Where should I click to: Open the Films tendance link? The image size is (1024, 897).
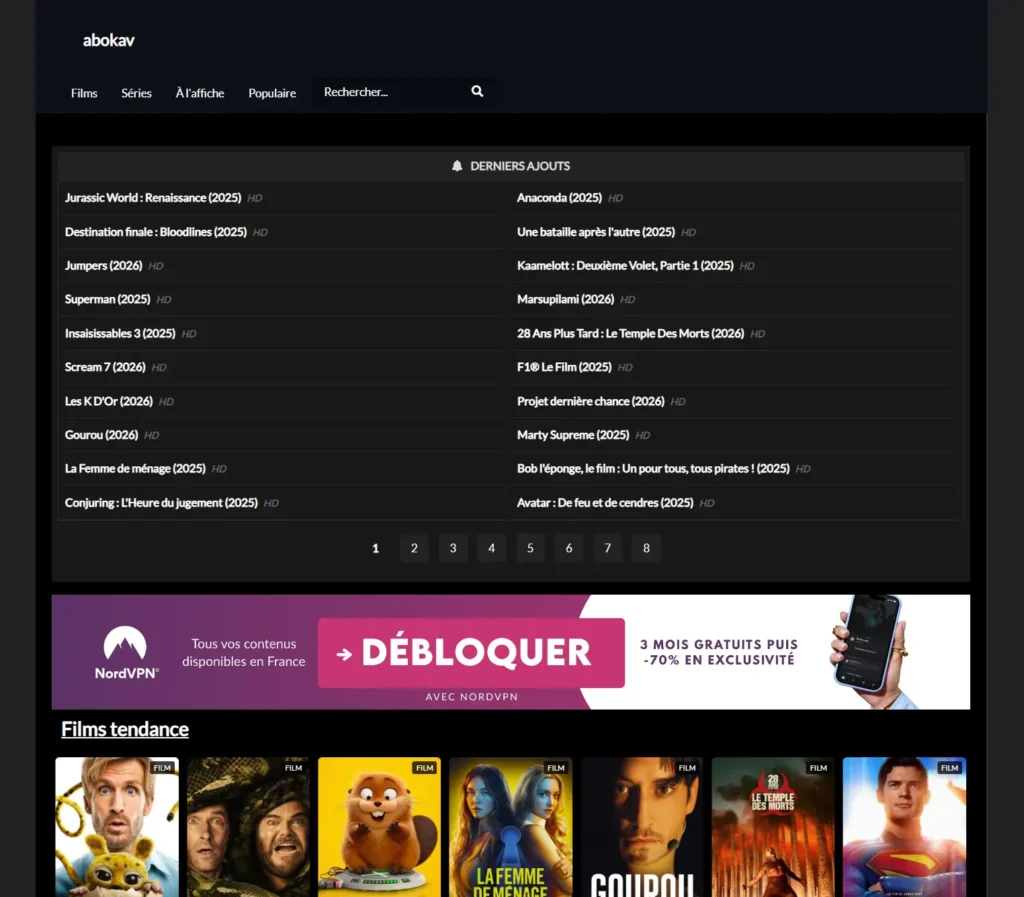coord(124,729)
